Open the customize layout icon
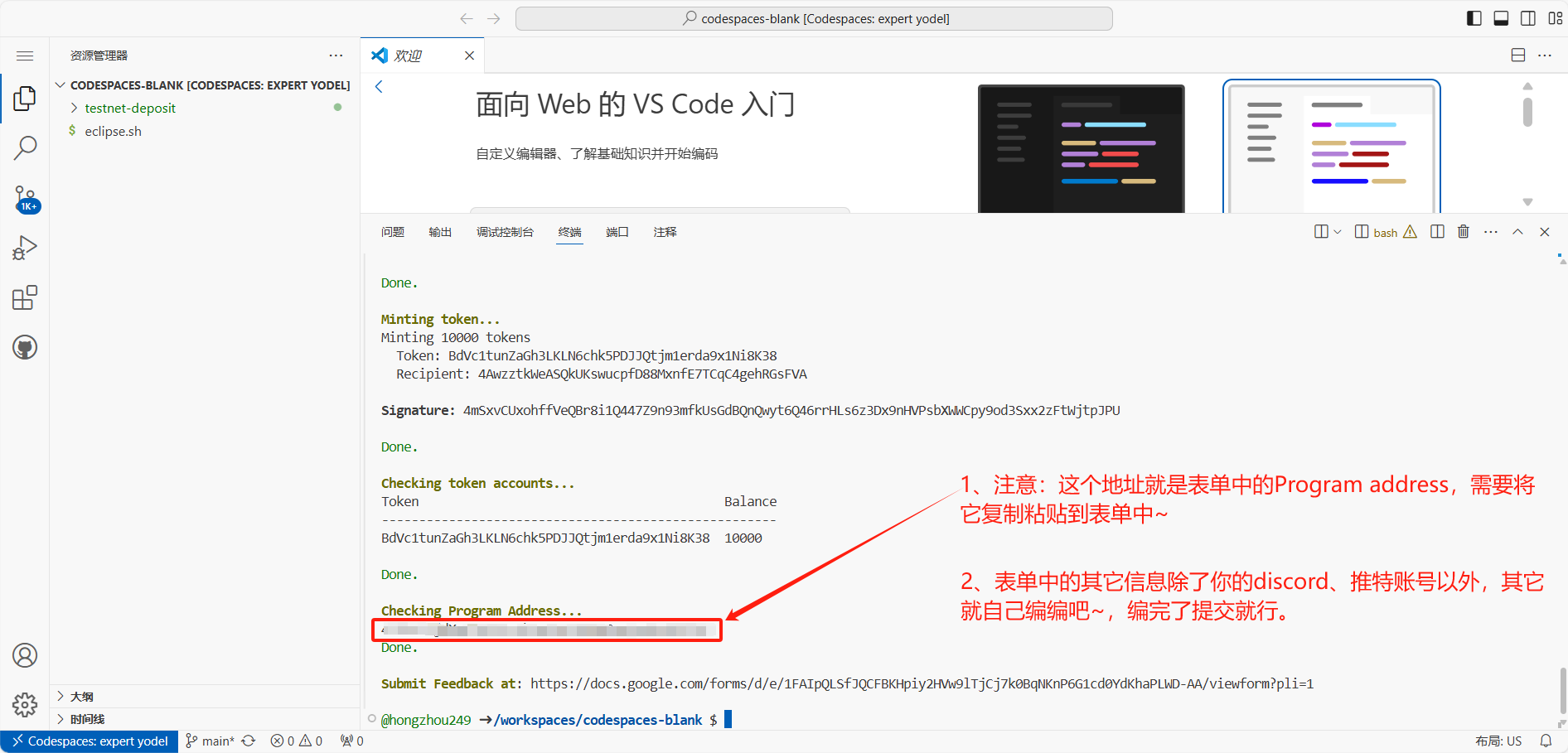The image size is (1568, 753). 1556,18
